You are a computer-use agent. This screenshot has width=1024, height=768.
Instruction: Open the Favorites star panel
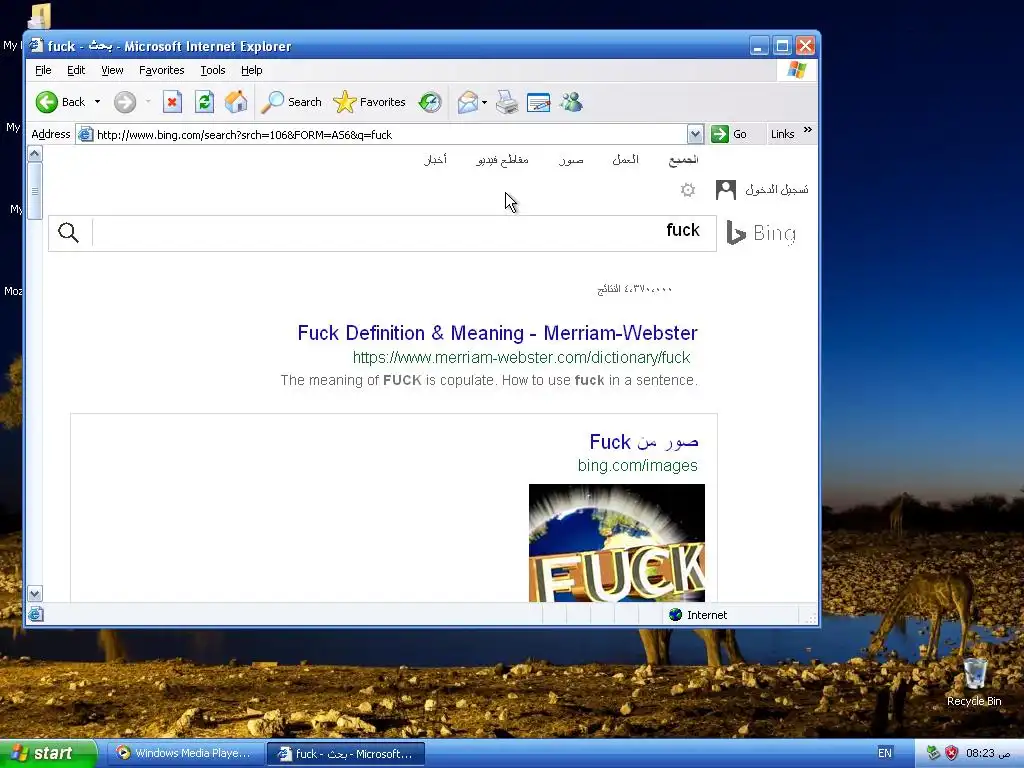coord(370,102)
